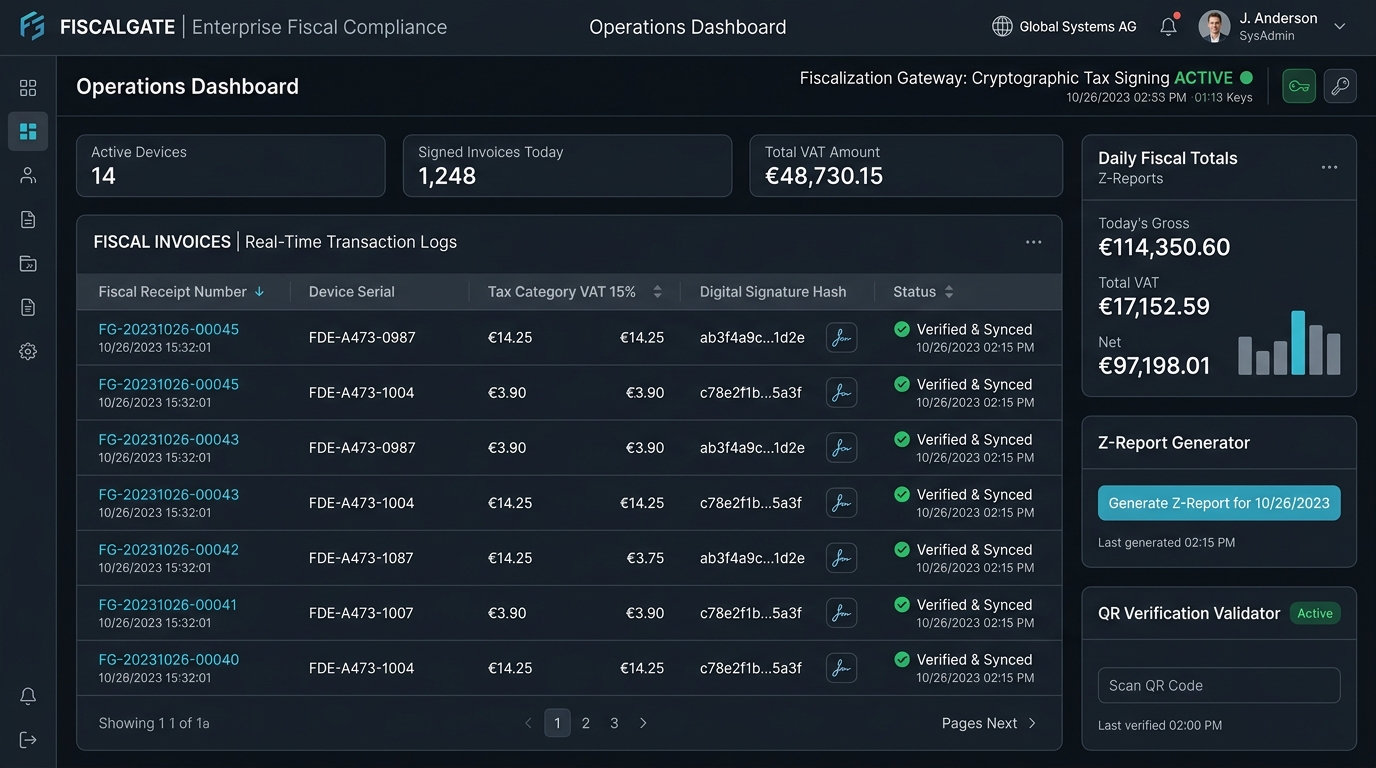
Task: Click signature icon in row FG-20231026-00040
Action: click(842, 668)
